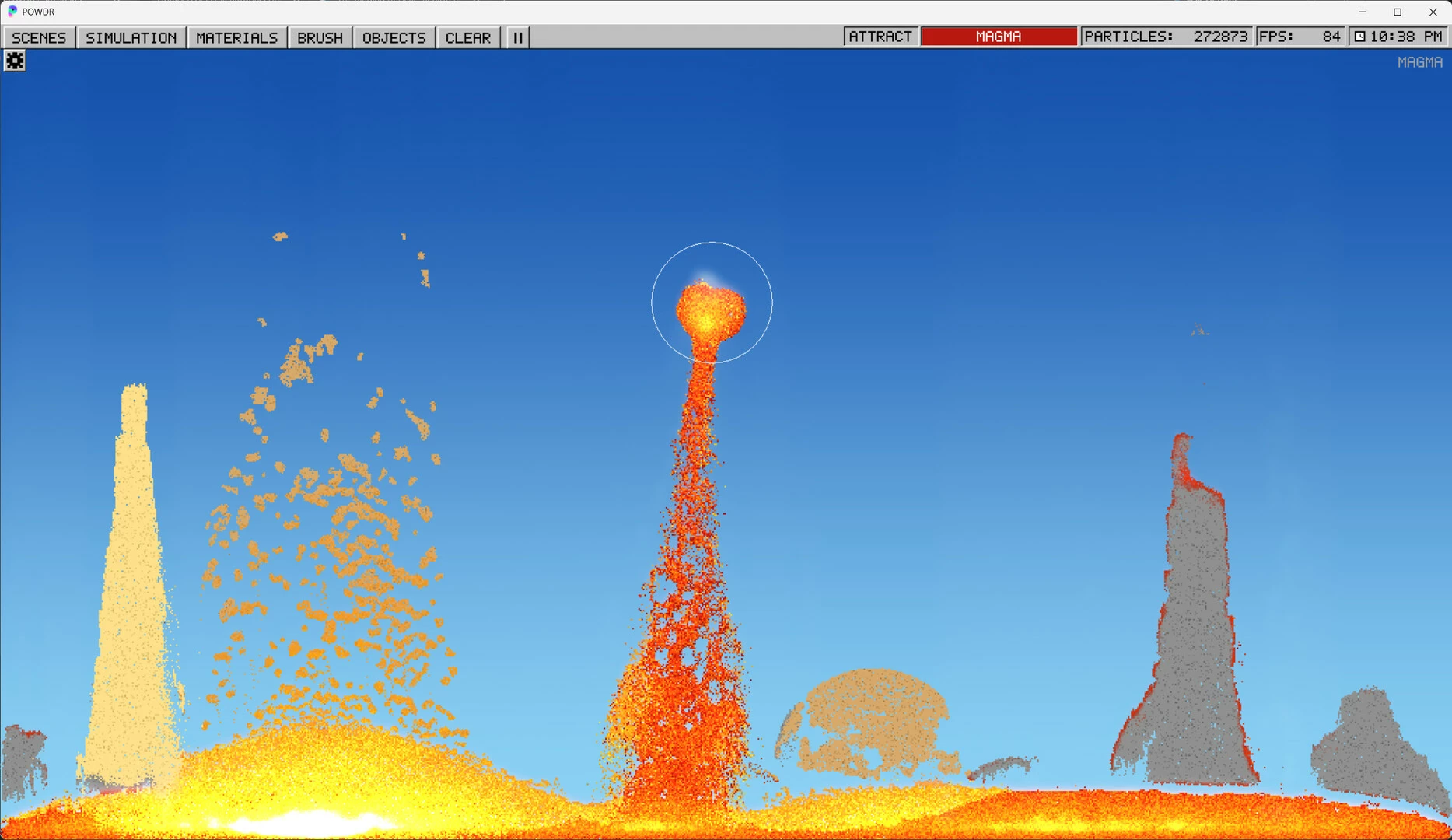Open the settings gear icon

click(x=15, y=61)
